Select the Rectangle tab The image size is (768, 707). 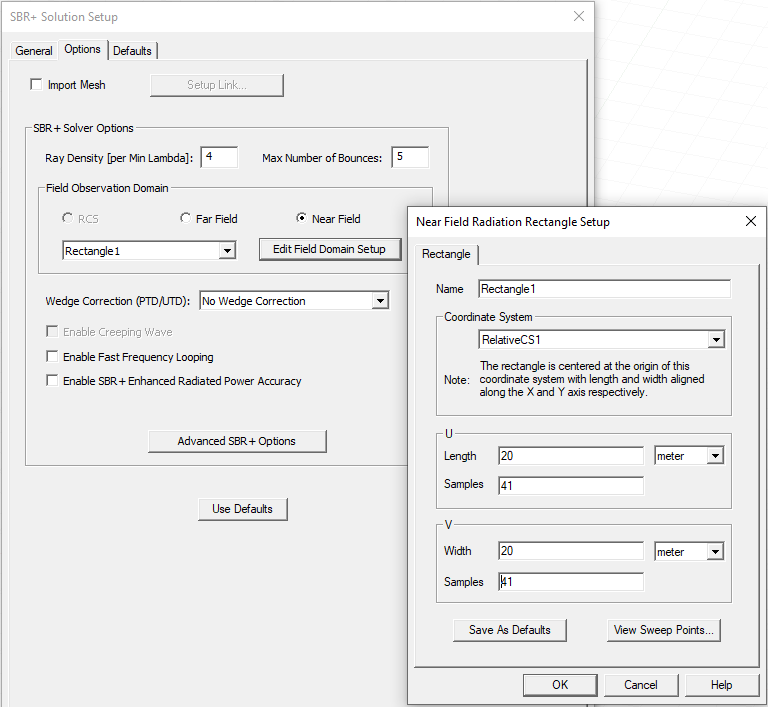coord(446,254)
